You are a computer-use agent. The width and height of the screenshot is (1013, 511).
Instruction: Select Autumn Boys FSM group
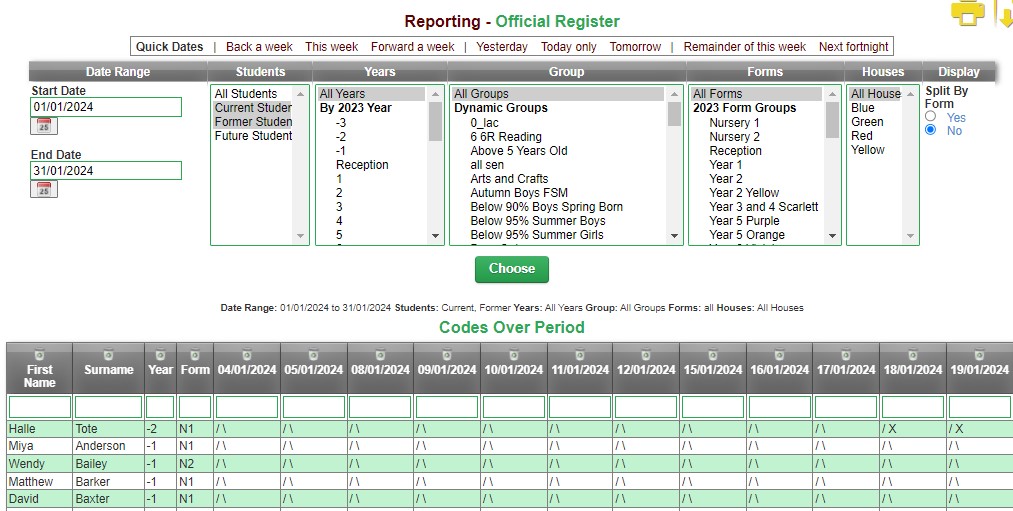558,193
